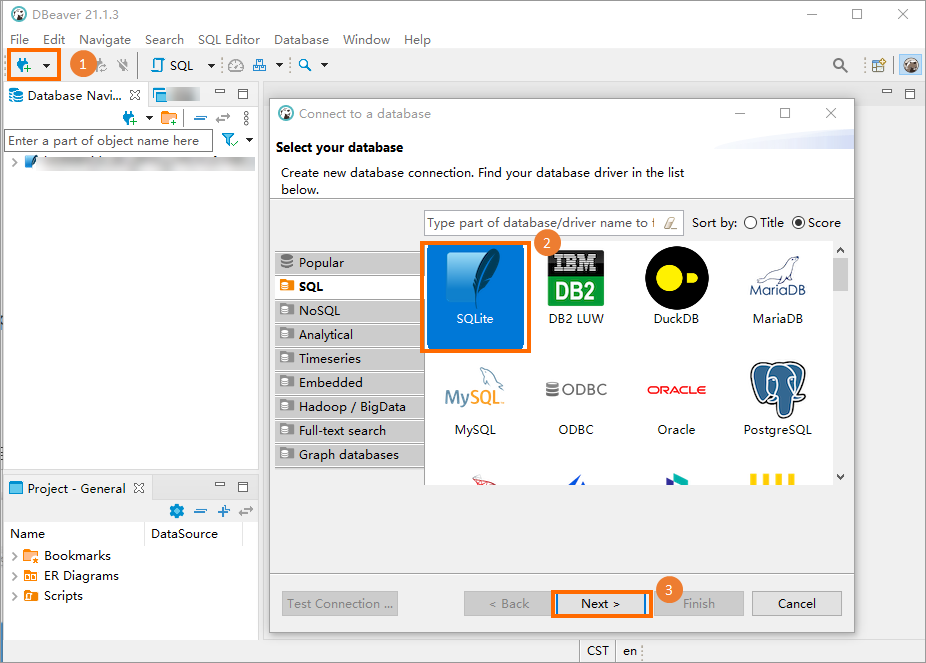Select the NoSQL category
The height and width of the screenshot is (663, 926).
pyautogui.click(x=350, y=311)
